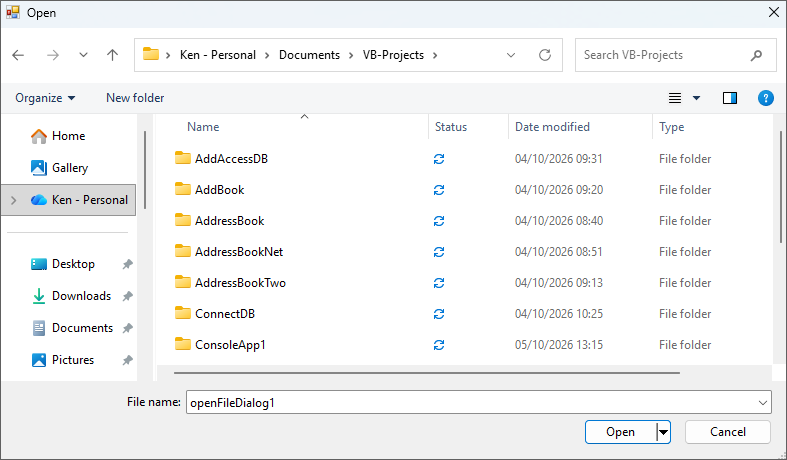Open recent locations chevron
The width and height of the screenshot is (787, 460).
(x=83, y=55)
